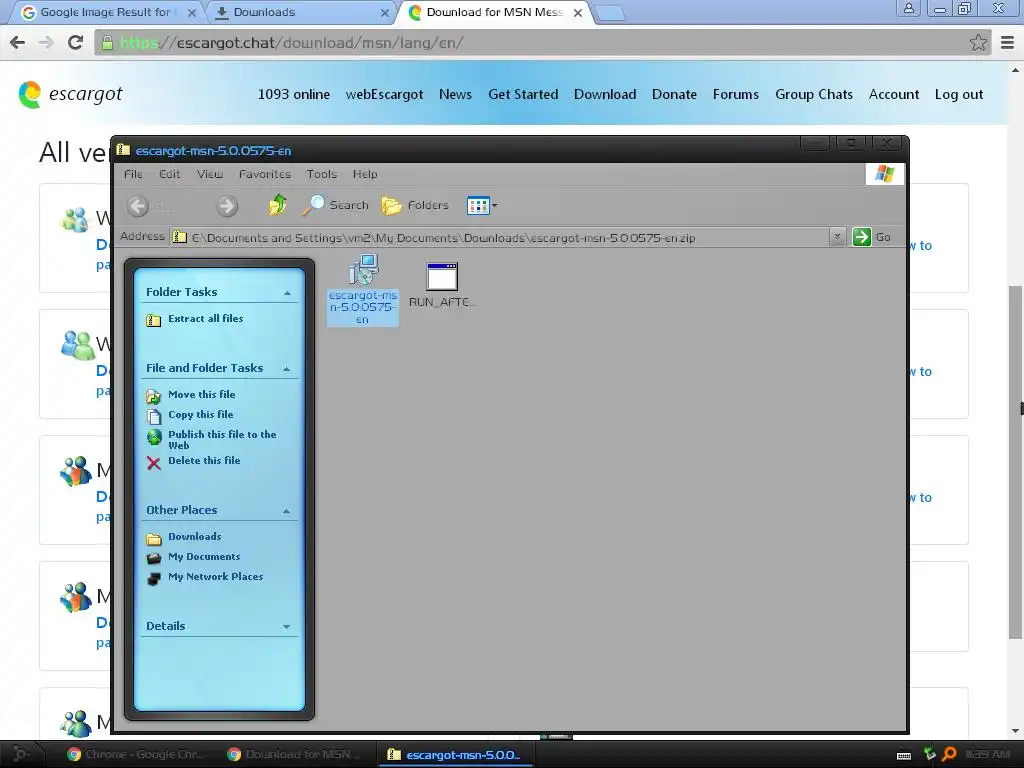Viewport: 1024px width, 768px height.
Task: Open the Forums link
Action: [x=735, y=95]
